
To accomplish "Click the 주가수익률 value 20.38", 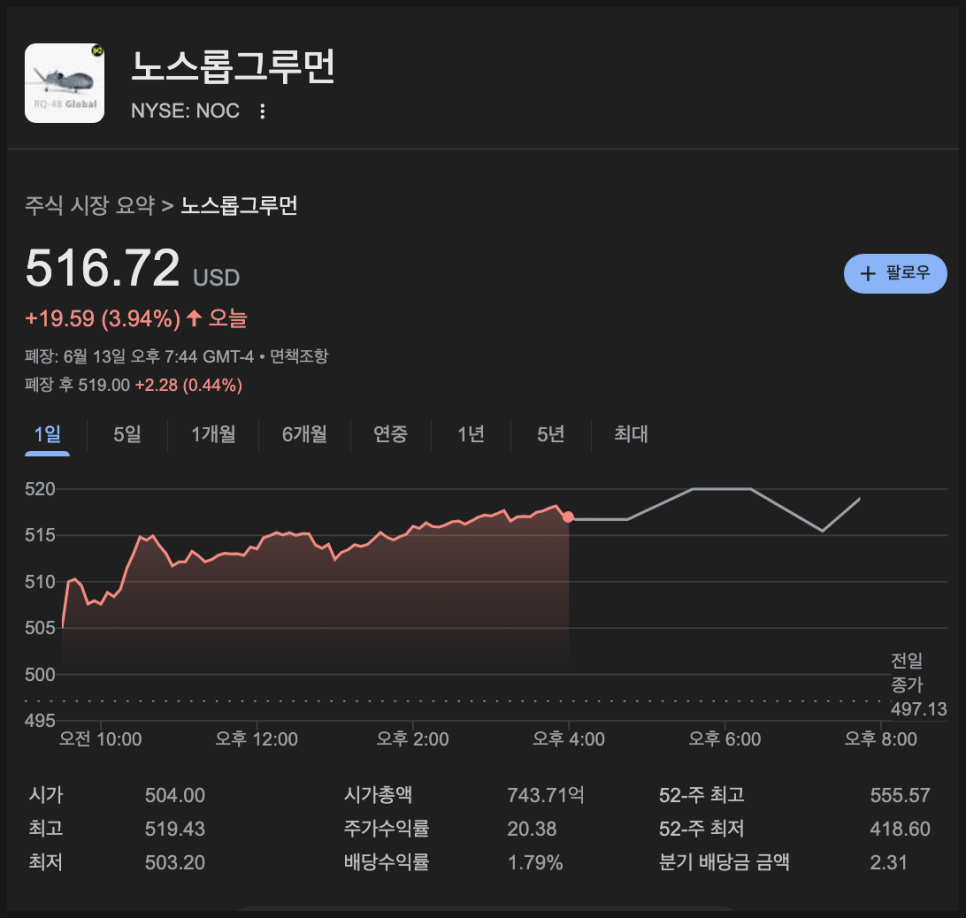I will click(532, 829).
